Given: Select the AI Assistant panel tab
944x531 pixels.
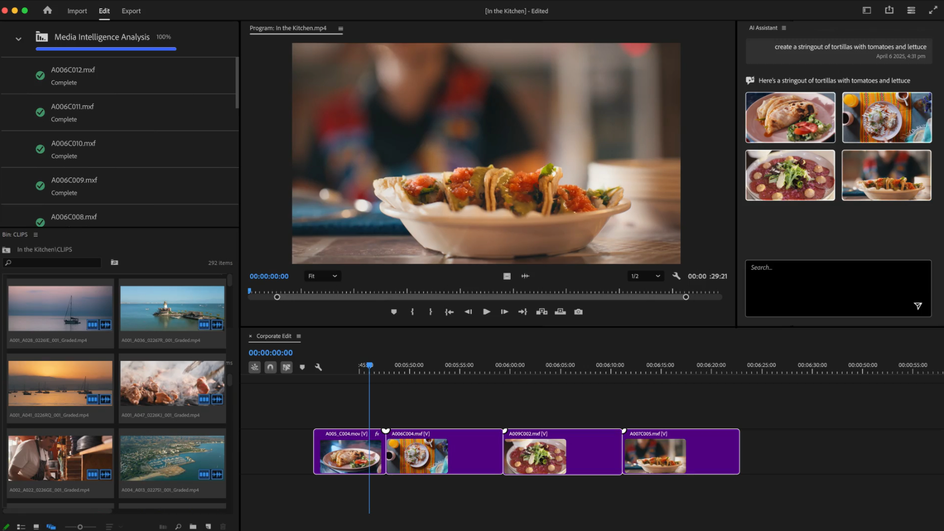Looking at the screenshot, I should [x=763, y=28].
